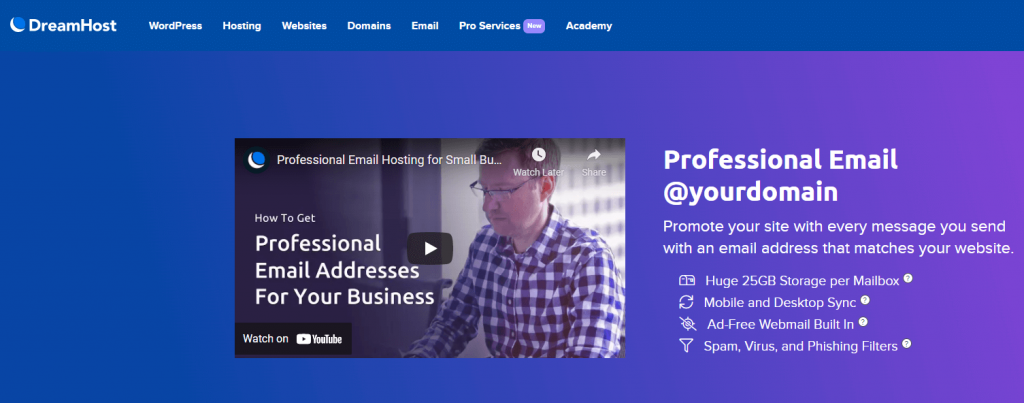The image size is (1024, 403).
Task: Click the Share arrow icon on video
Action: click(594, 155)
